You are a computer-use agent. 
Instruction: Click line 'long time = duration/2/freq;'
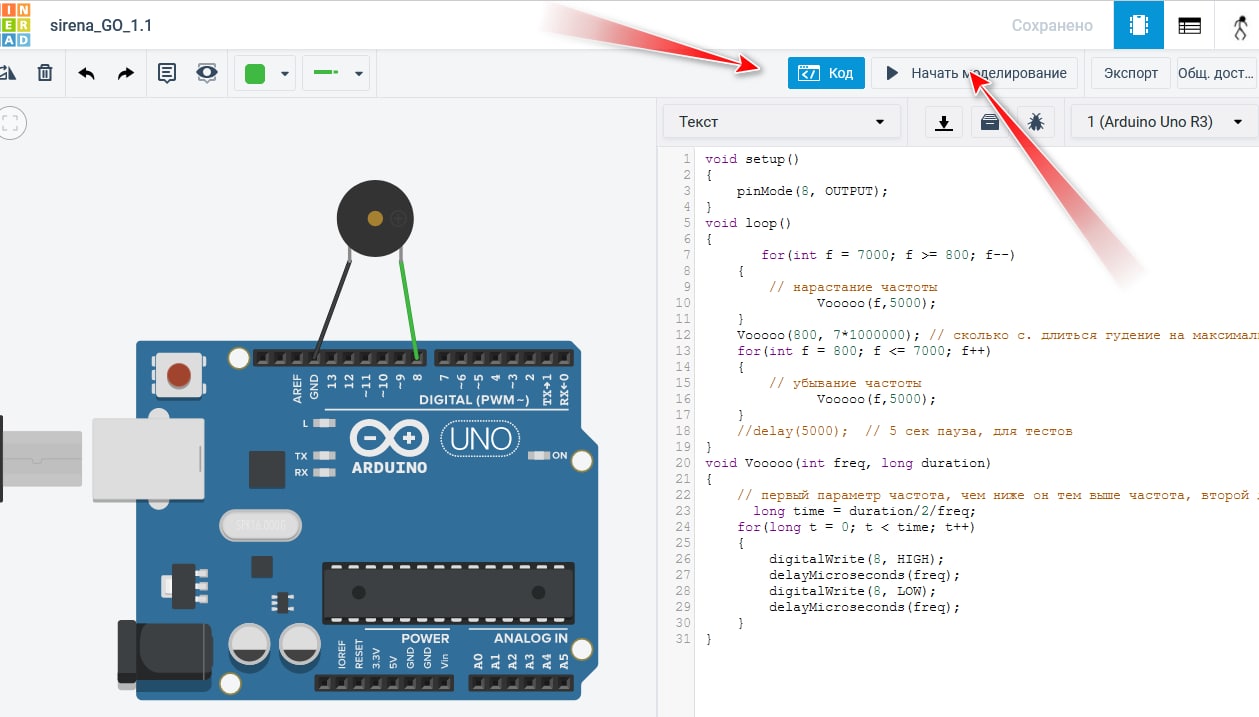tap(864, 511)
